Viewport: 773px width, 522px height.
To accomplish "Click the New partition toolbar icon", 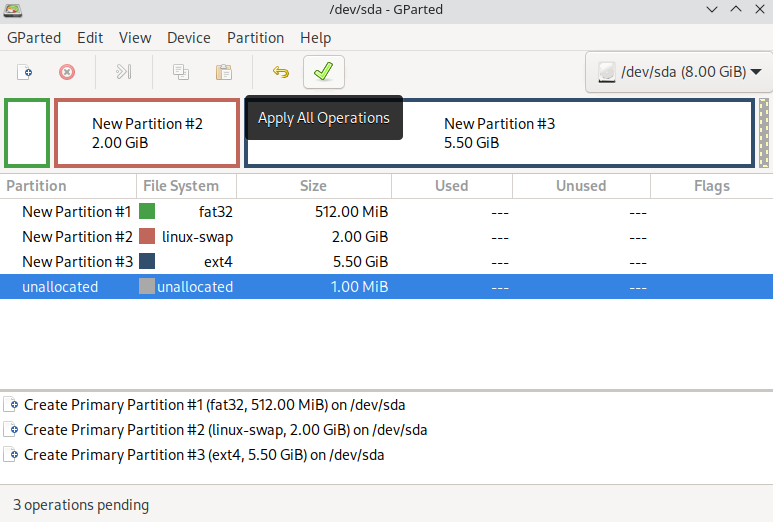I will [x=27, y=72].
